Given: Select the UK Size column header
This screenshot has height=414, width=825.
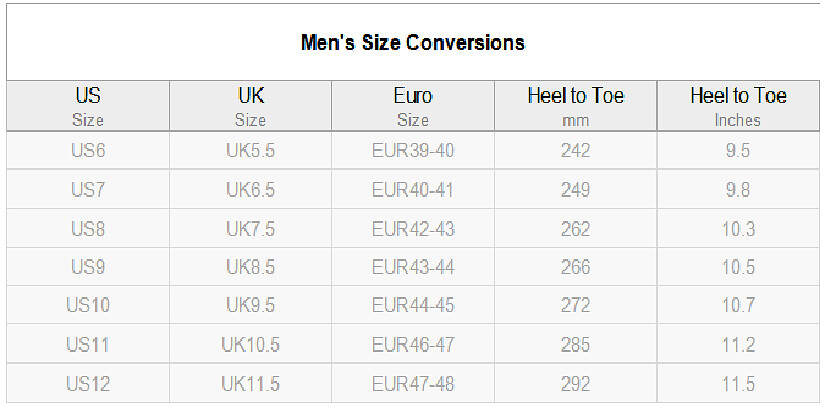Looking at the screenshot, I should pos(250,107).
